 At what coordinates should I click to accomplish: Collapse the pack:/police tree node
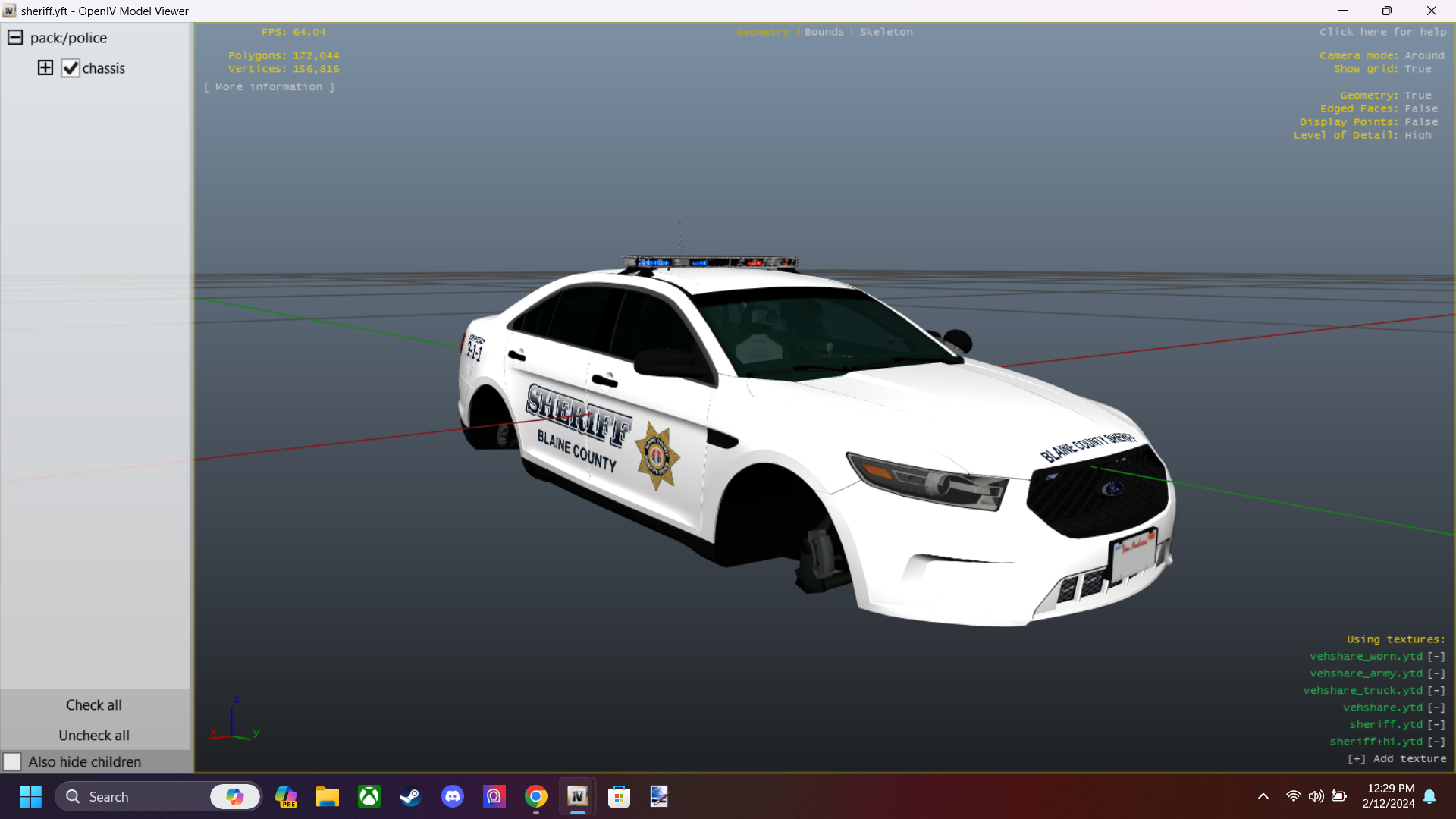(x=15, y=38)
